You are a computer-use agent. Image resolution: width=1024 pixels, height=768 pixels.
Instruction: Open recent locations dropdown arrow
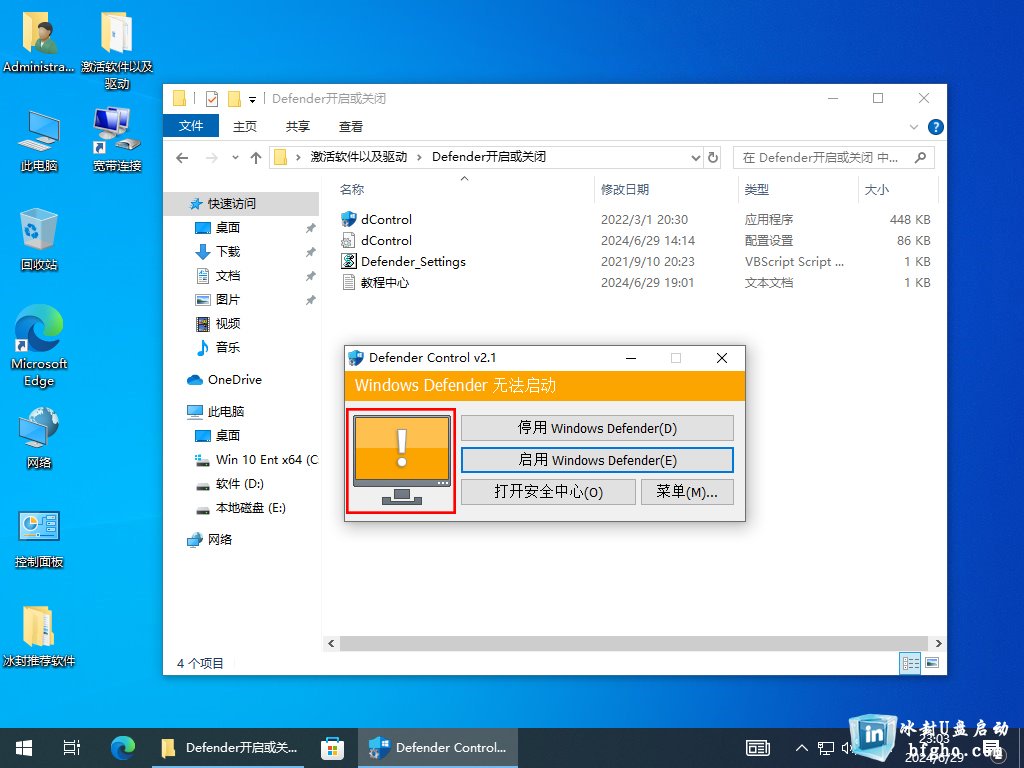pos(235,158)
